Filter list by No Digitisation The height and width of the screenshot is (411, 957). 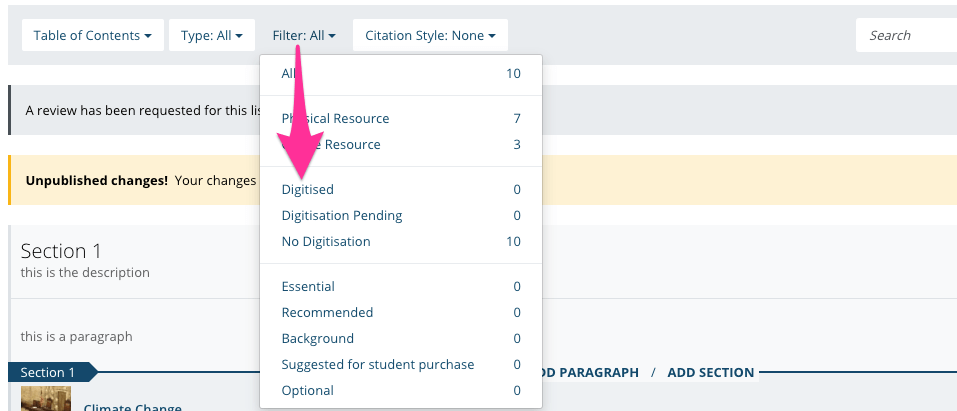[400, 241]
